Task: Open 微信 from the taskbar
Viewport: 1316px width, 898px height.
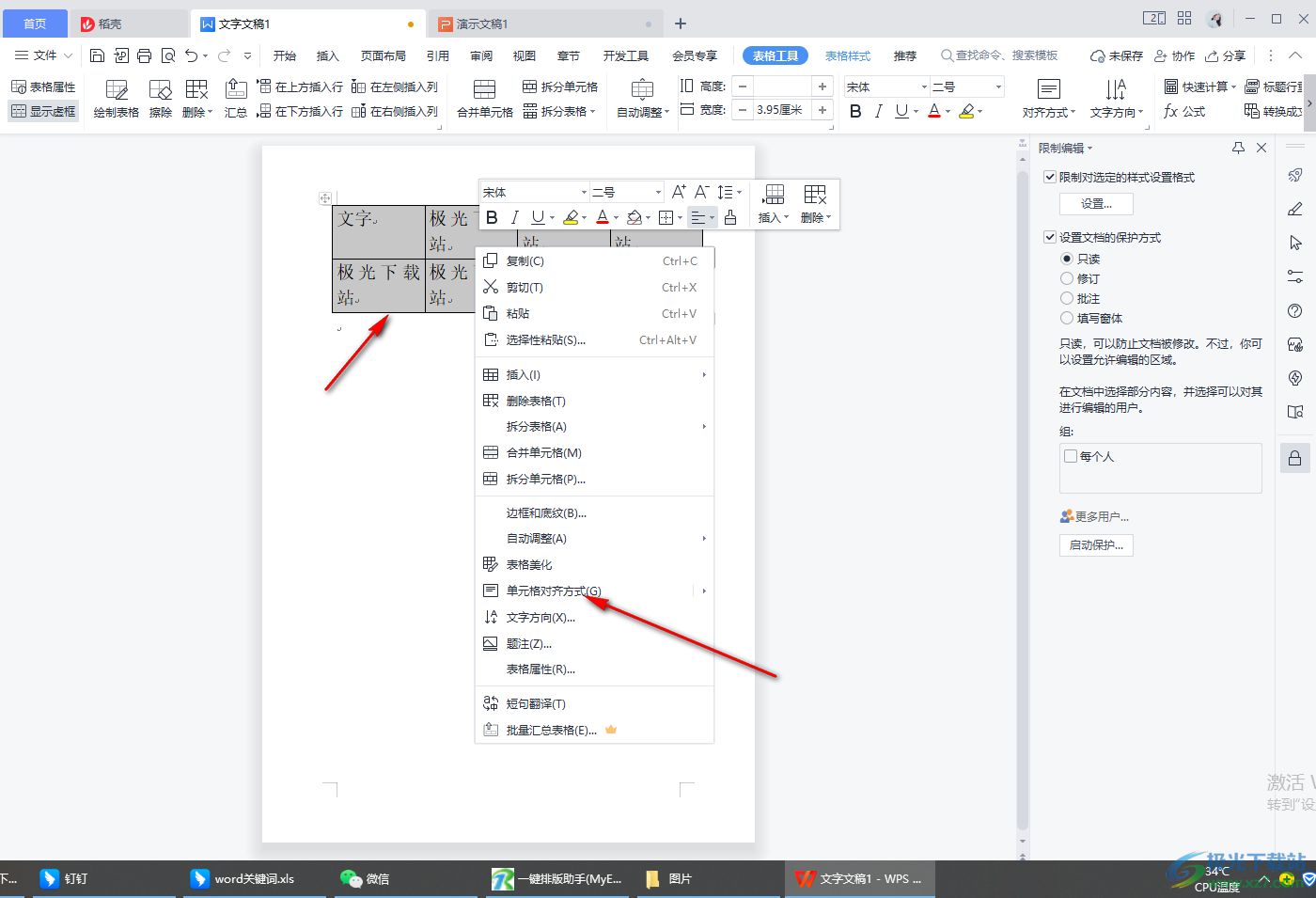Action: pos(366,879)
